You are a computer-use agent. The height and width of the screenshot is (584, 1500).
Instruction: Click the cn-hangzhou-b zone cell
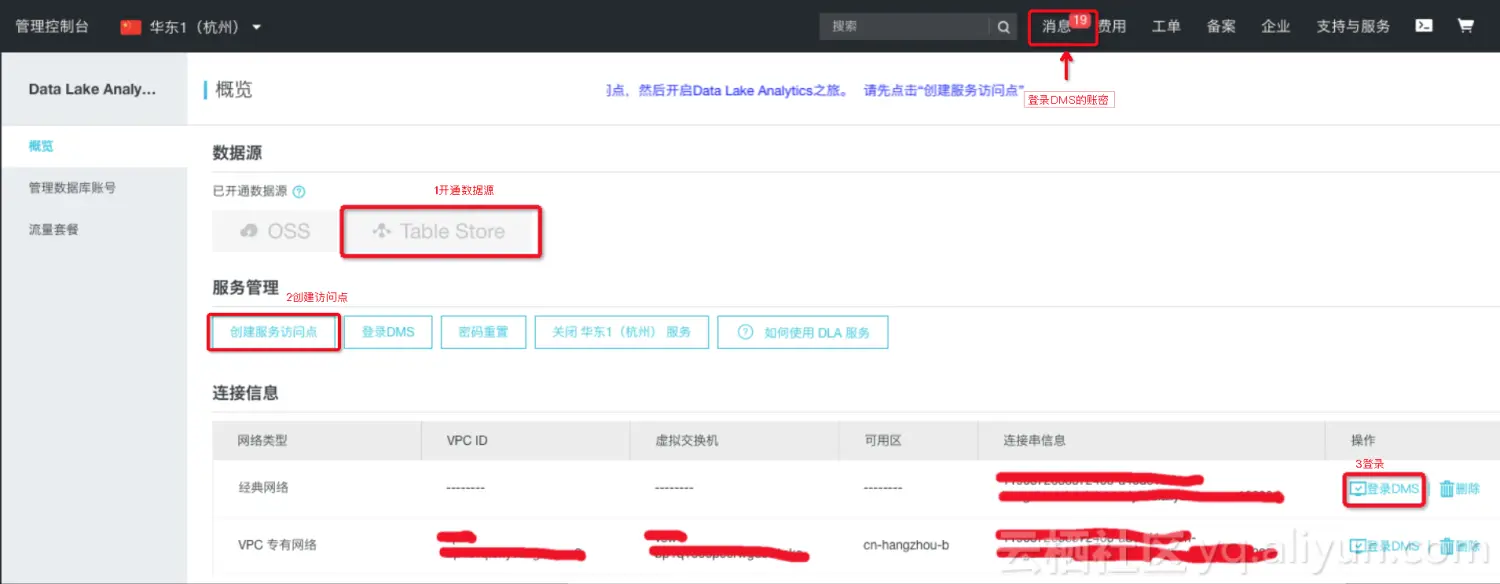pos(906,546)
